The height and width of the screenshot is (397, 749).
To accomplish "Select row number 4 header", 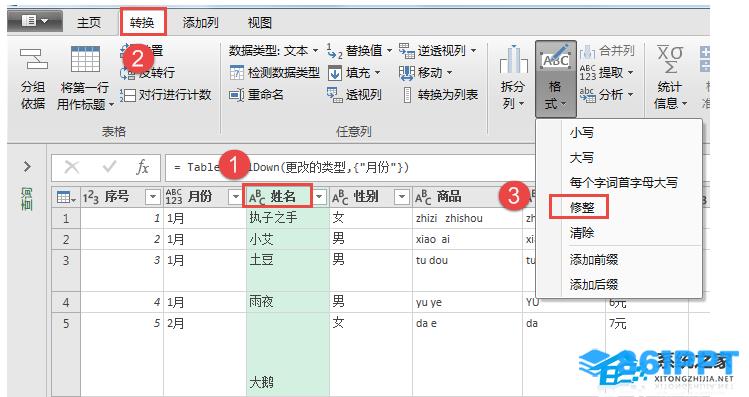I will tap(66, 302).
